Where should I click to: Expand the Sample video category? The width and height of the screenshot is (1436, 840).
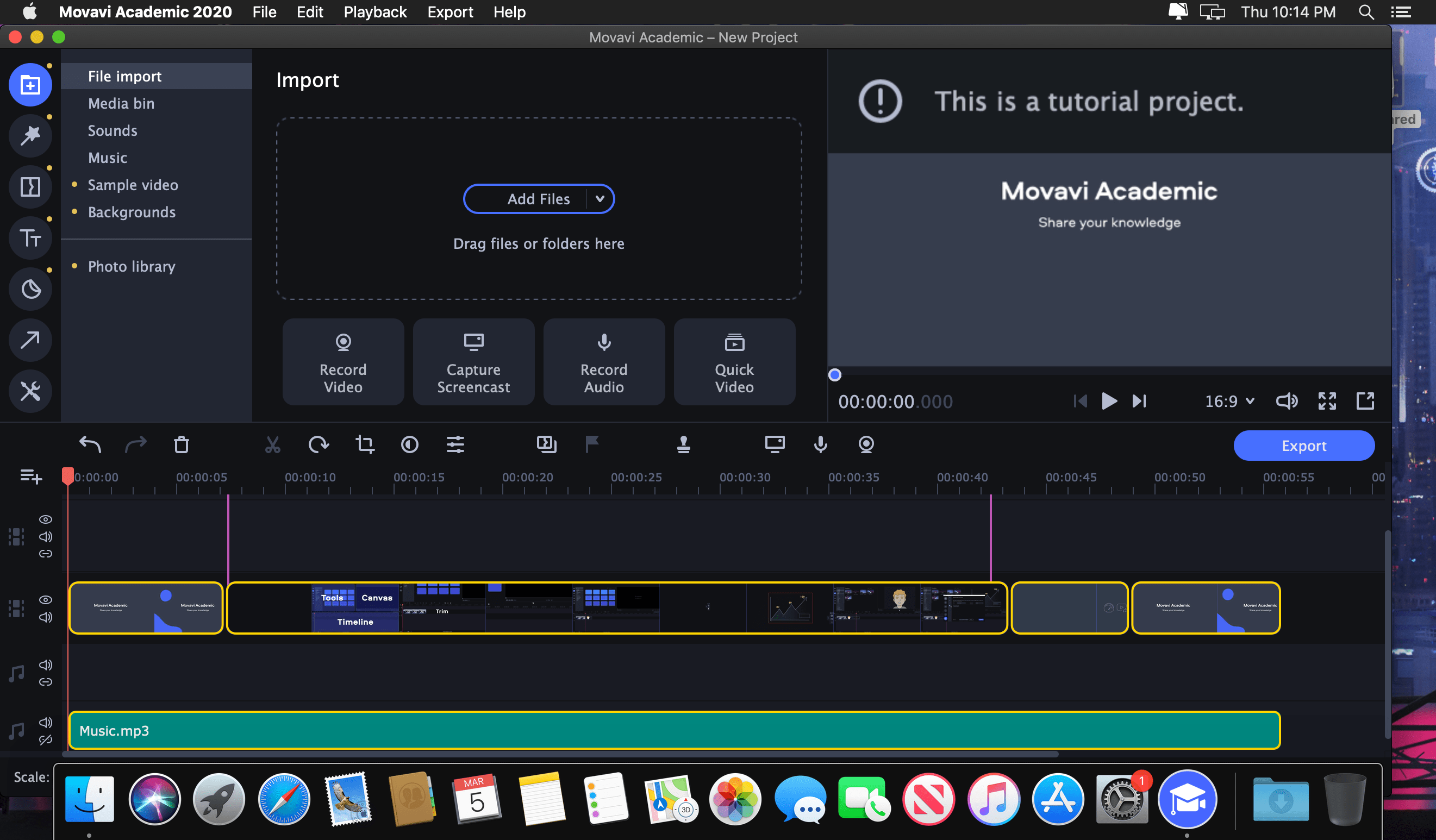coord(132,185)
